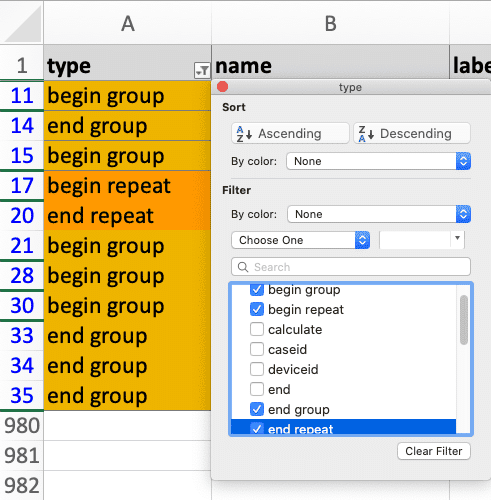The height and width of the screenshot is (500, 491).
Task: Uncheck the begin repeat checkbox
Action: [x=257, y=309]
